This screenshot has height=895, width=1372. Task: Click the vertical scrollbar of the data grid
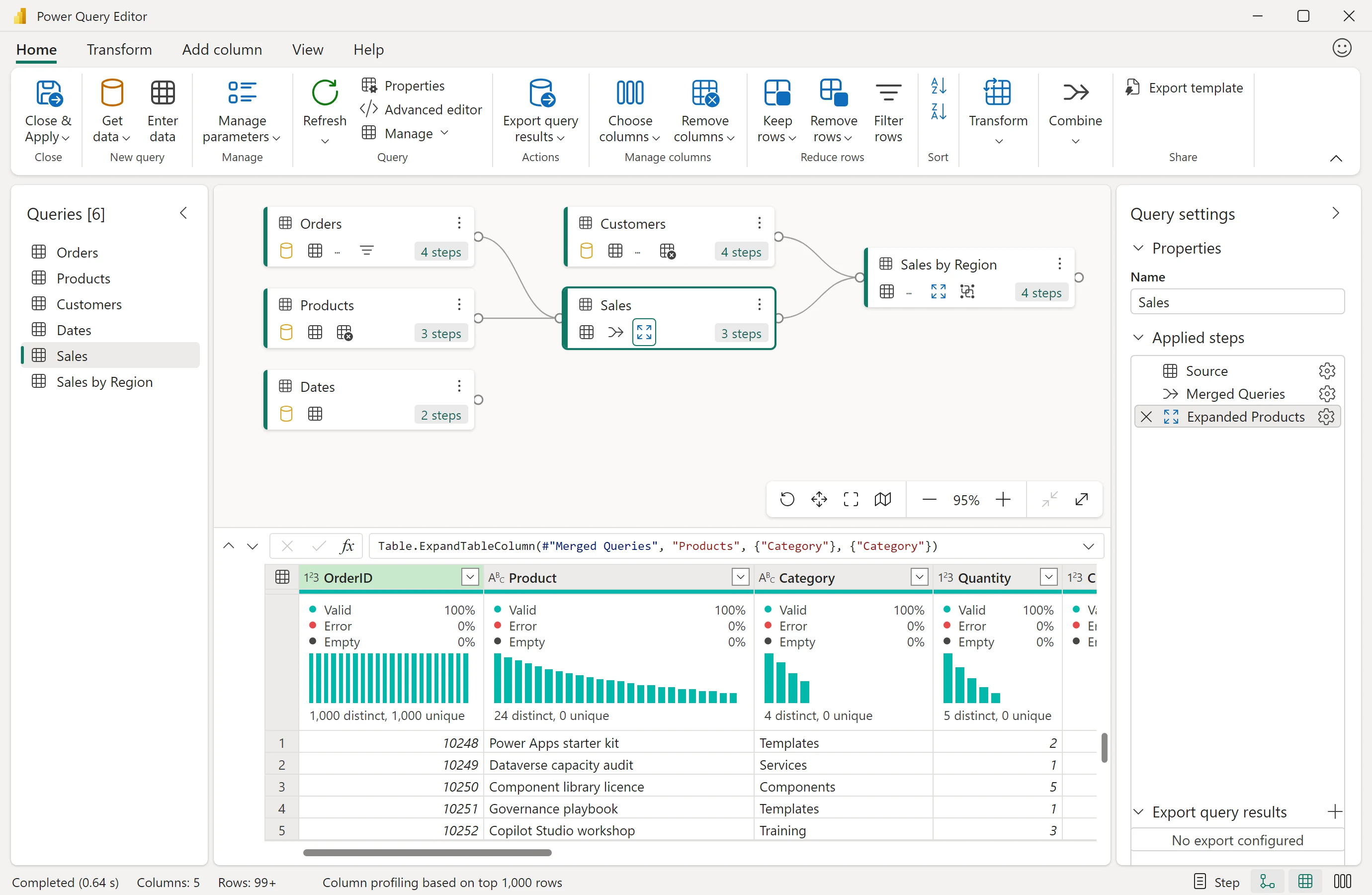click(x=1104, y=748)
